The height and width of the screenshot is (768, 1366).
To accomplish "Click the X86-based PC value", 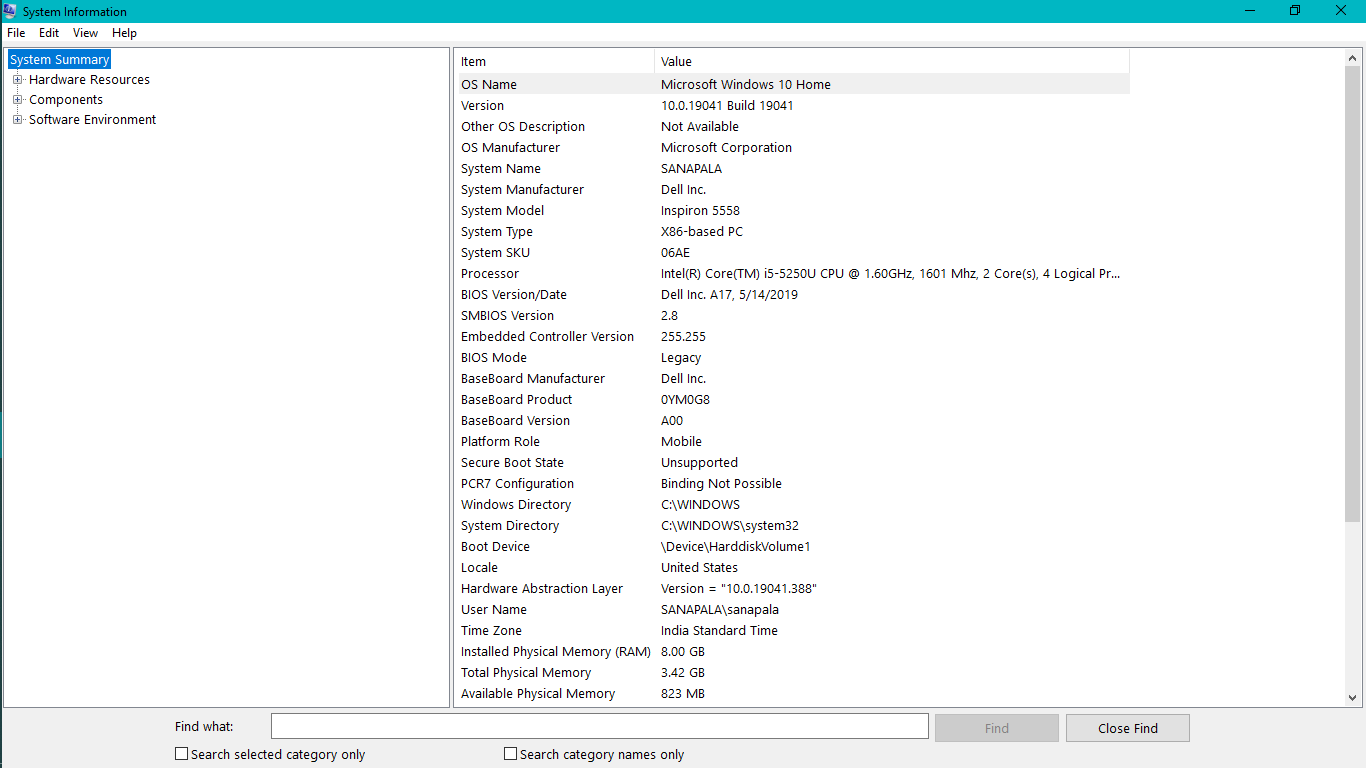I will [x=702, y=232].
